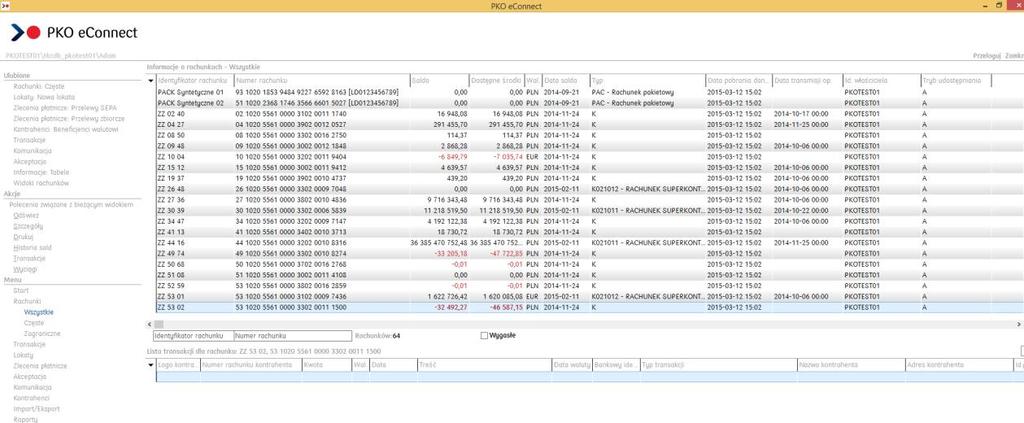Select account row ZZ 10 04
Image resolution: width=1024 pixels, height=423 pixels.
(589, 157)
